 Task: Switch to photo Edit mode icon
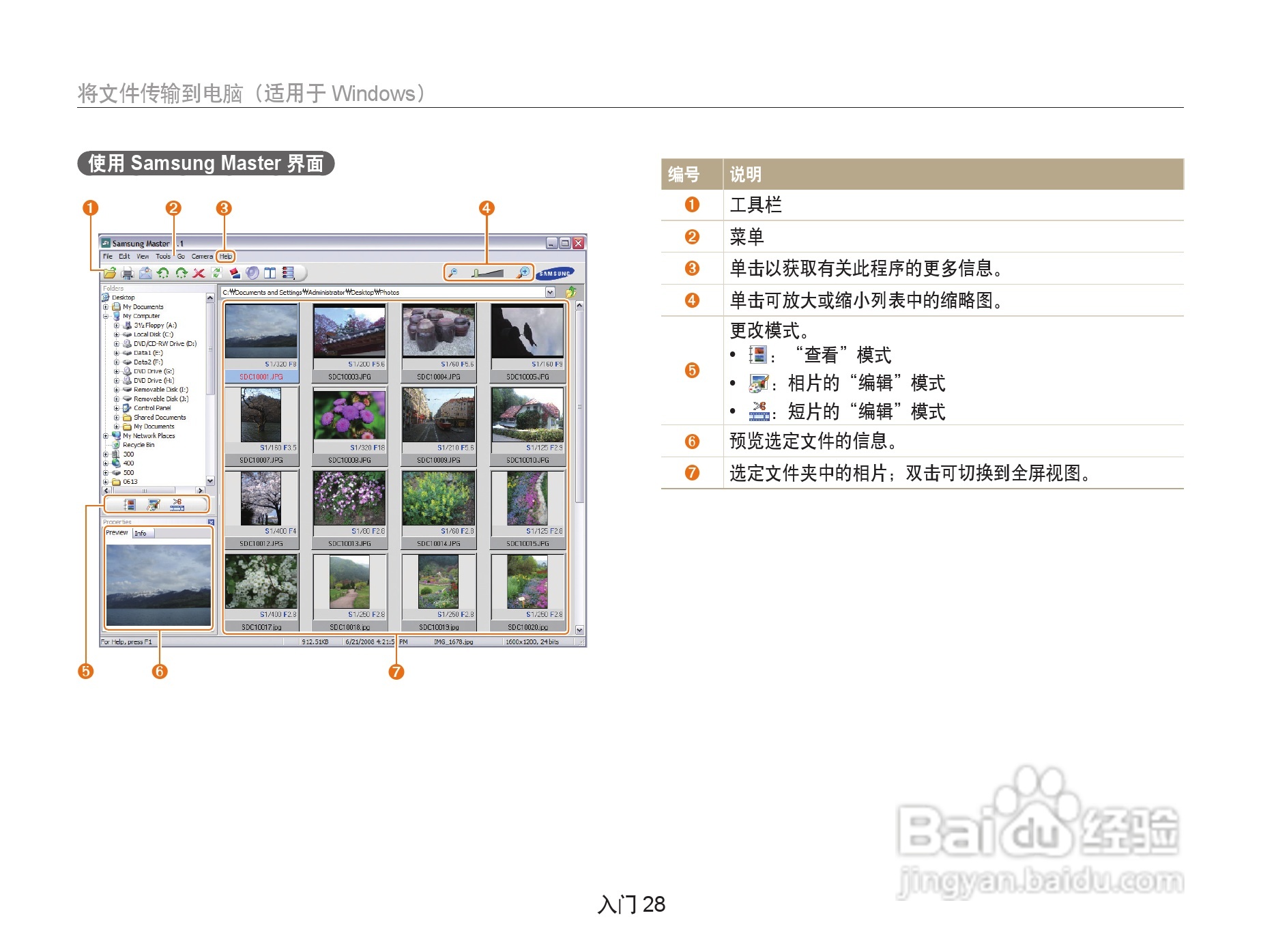pyautogui.click(x=154, y=504)
